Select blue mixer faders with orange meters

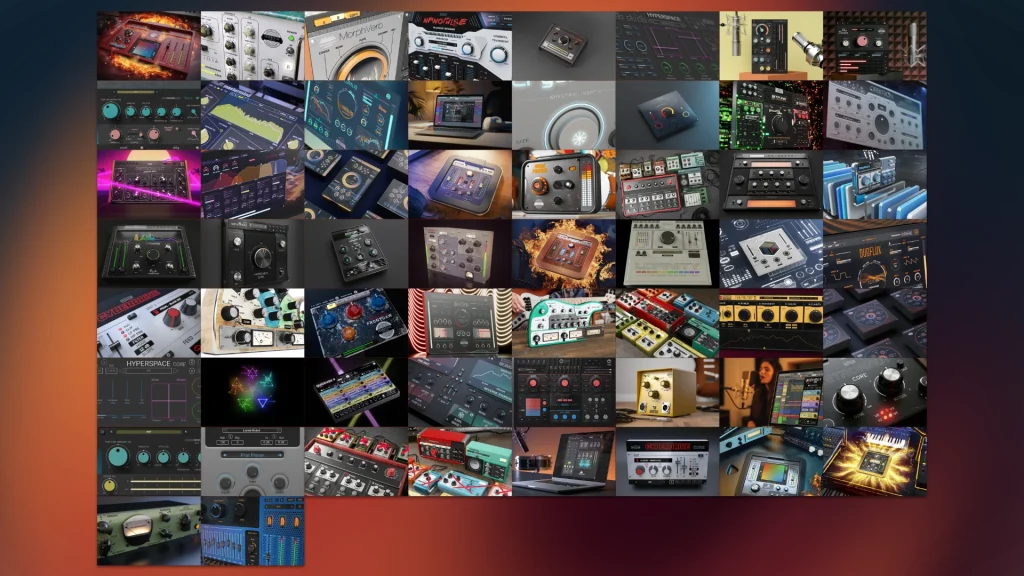coord(253,530)
